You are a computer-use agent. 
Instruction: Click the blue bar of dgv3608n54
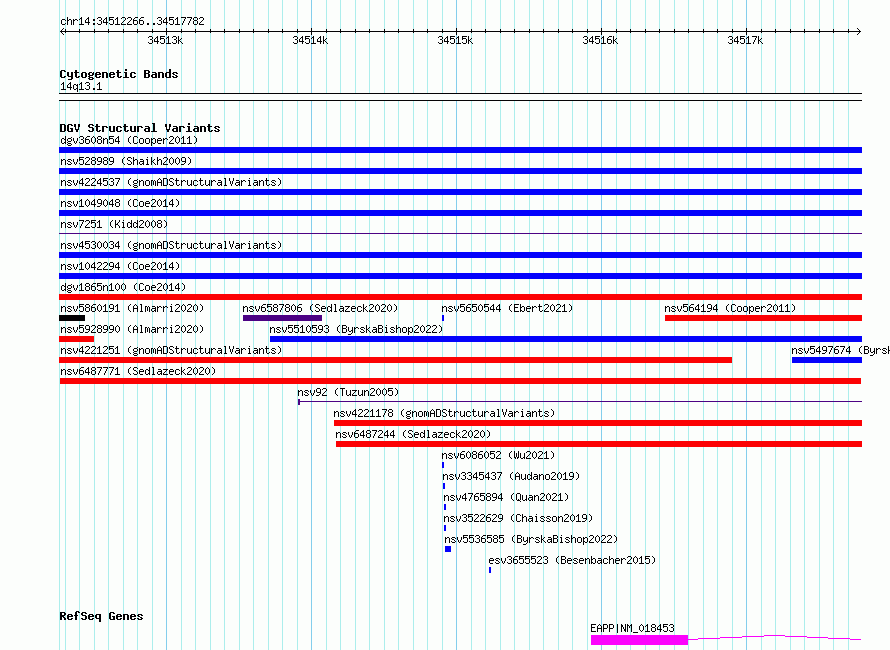[460, 150]
